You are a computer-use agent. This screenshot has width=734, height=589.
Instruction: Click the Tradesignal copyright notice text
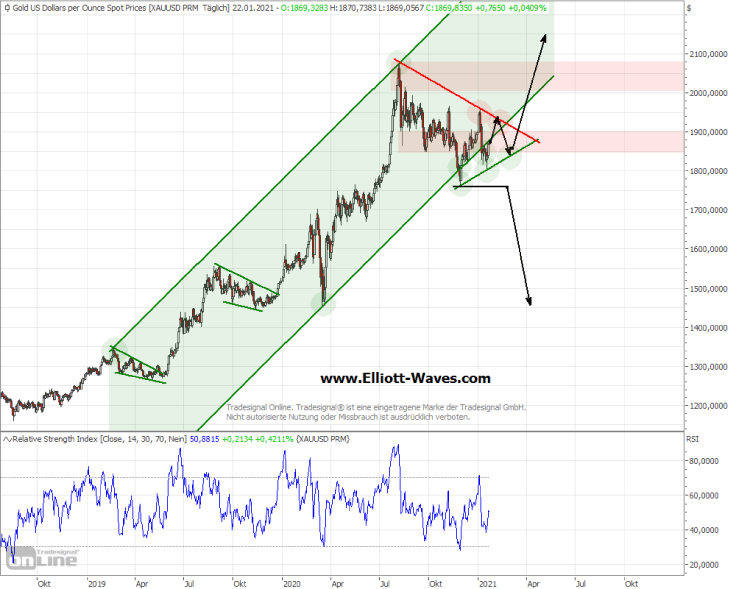click(x=376, y=412)
